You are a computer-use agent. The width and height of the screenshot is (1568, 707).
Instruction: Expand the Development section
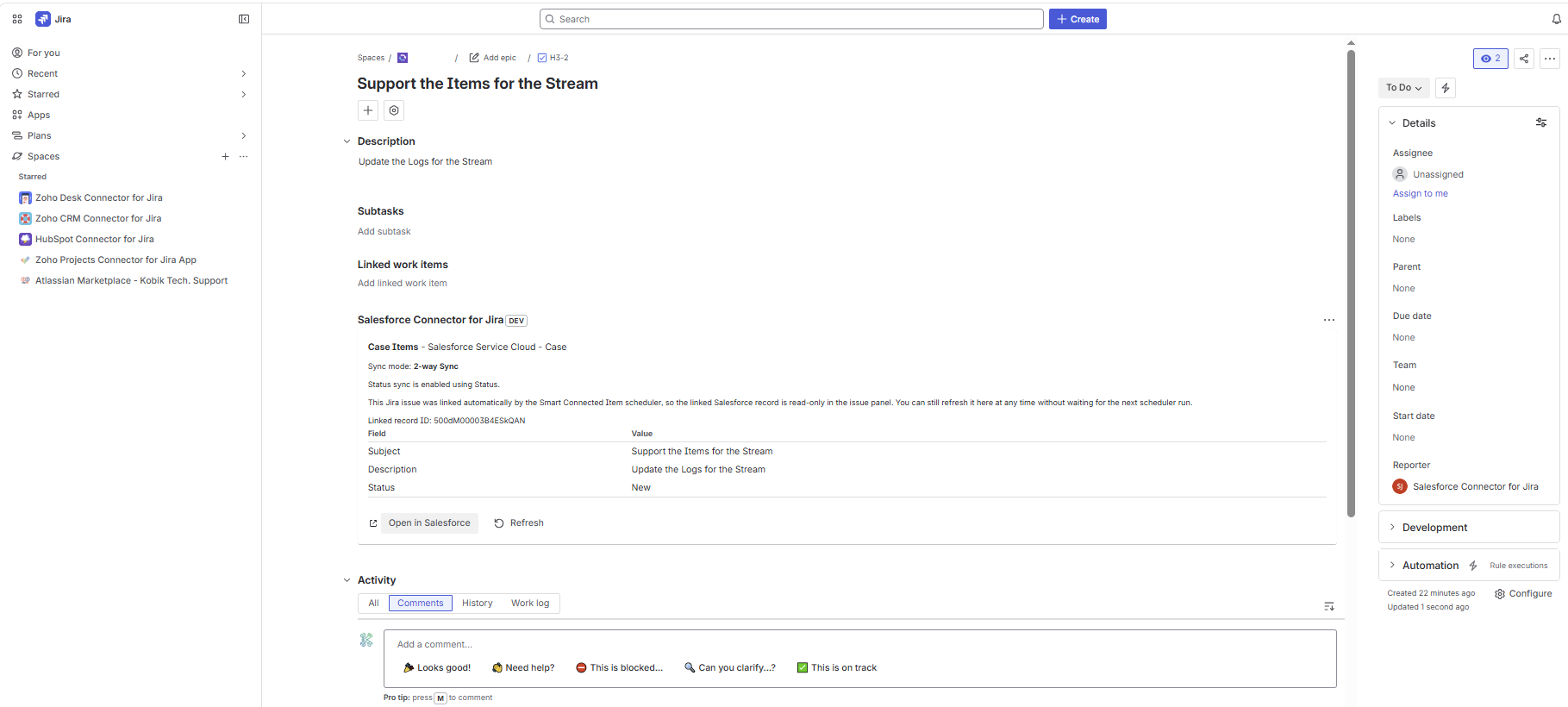click(x=1434, y=528)
